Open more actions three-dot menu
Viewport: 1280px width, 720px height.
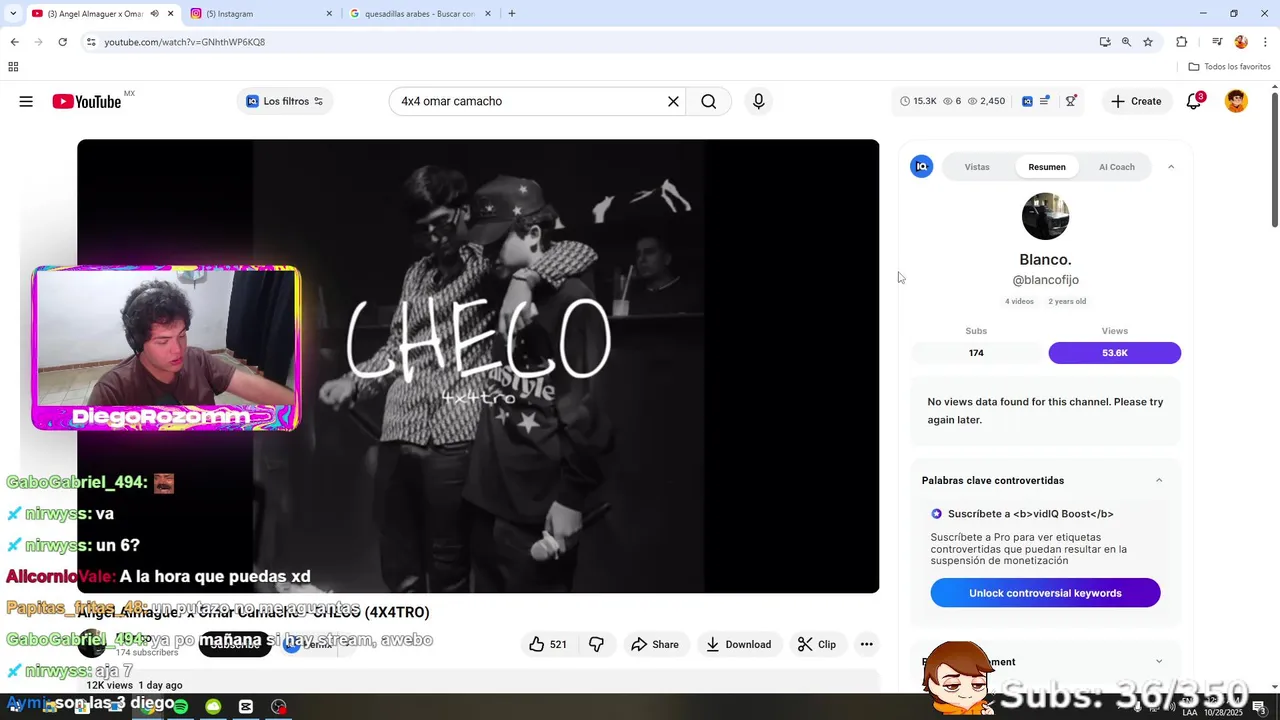pos(867,644)
